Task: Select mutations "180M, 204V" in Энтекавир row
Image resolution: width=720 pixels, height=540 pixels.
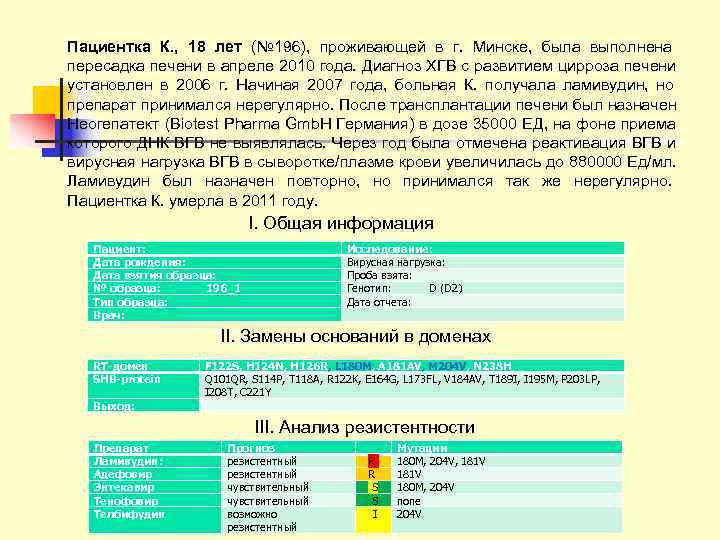Action: click(426, 487)
